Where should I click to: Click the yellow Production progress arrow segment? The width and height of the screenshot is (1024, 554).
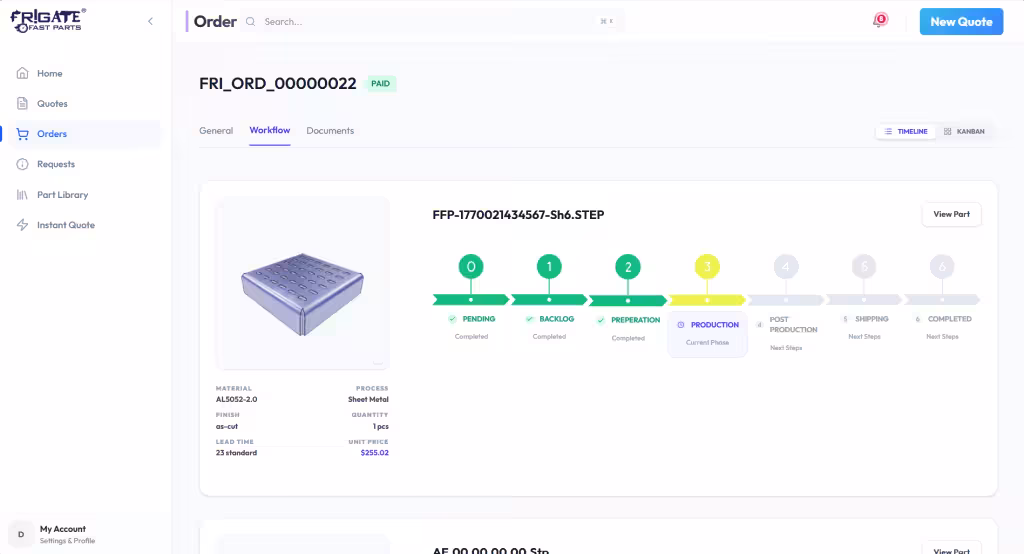click(x=707, y=300)
